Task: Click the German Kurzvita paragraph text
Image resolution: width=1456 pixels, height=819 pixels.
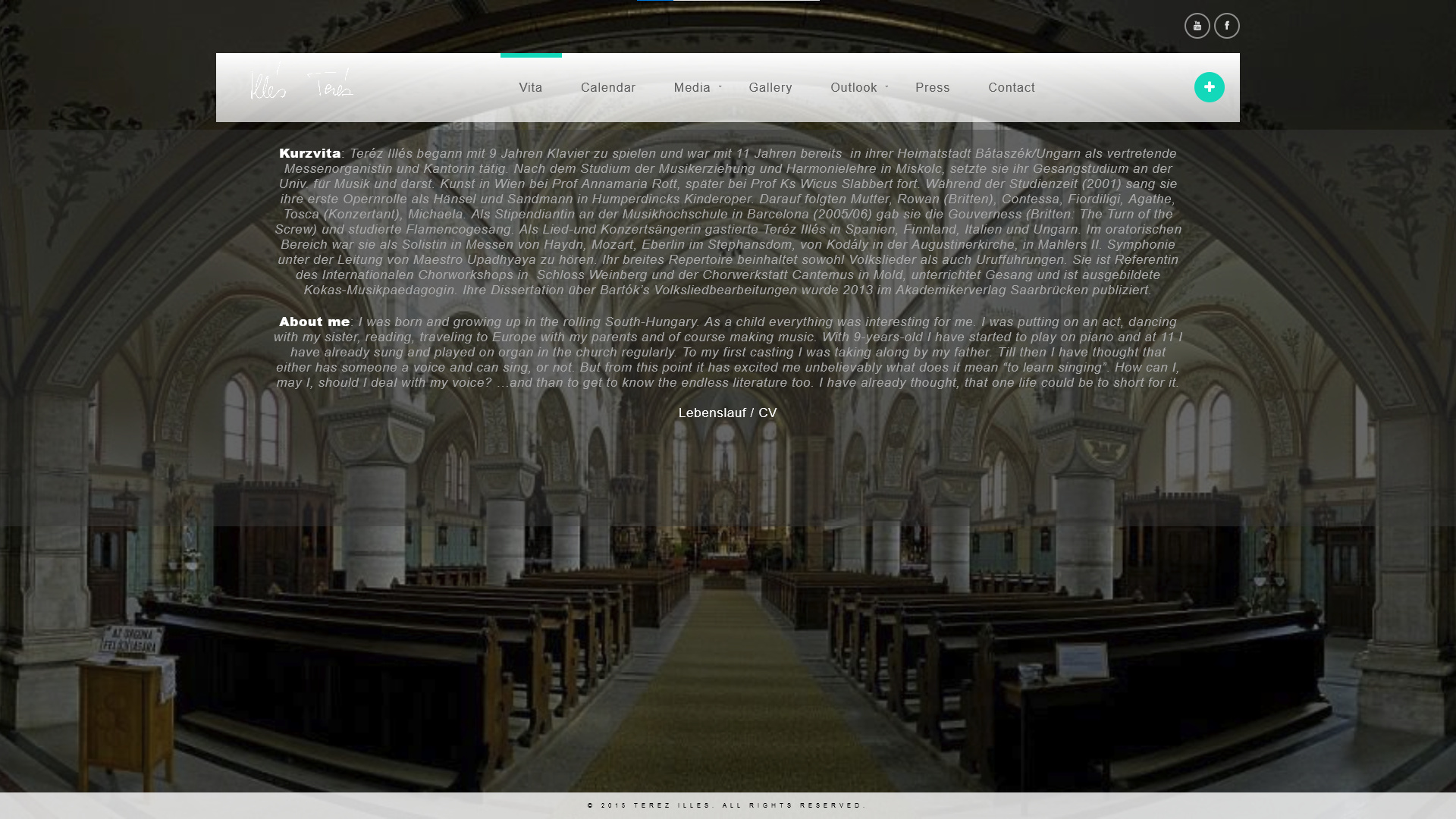Action: [x=727, y=229]
